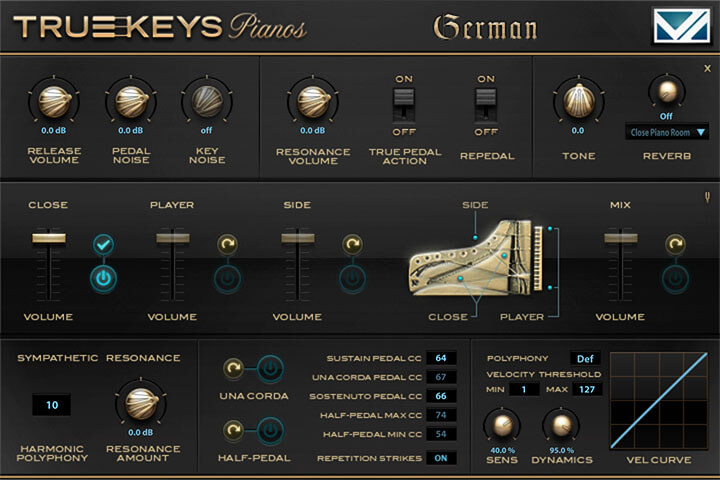Toggle Repetition Strikes ON field
The width and height of the screenshot is (720, 480).
pyautogui.click(x=441, y=458)
